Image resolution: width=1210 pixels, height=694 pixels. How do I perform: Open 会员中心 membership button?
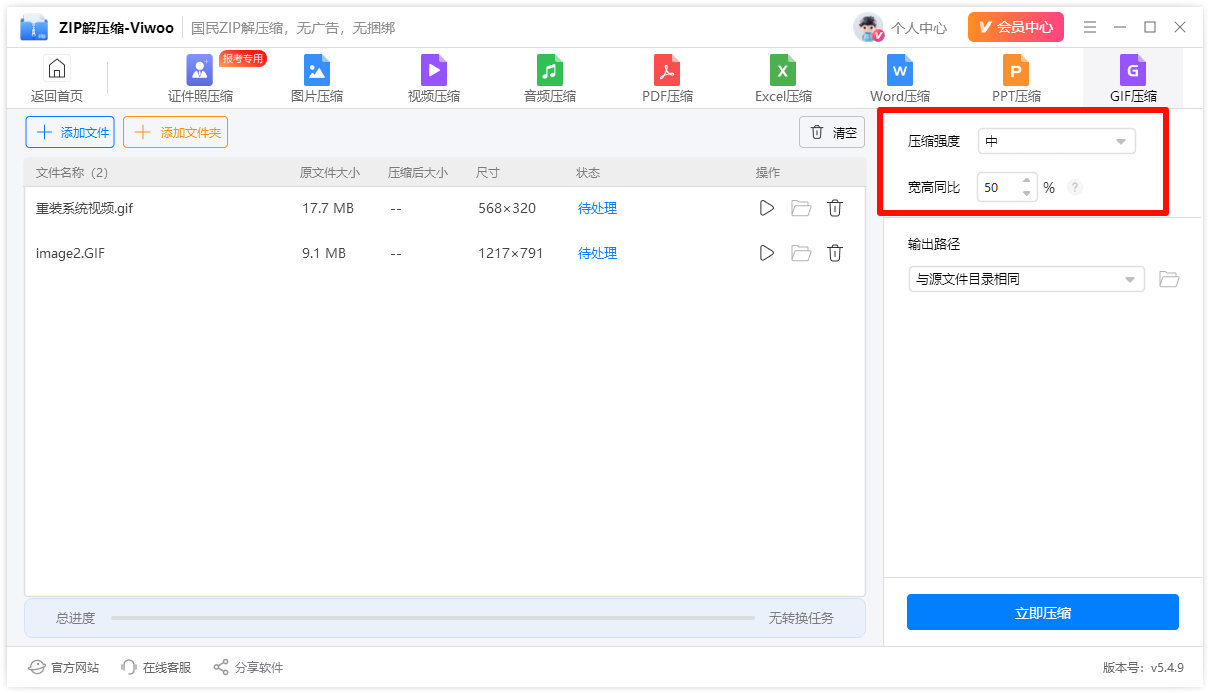pos(1015,27)
